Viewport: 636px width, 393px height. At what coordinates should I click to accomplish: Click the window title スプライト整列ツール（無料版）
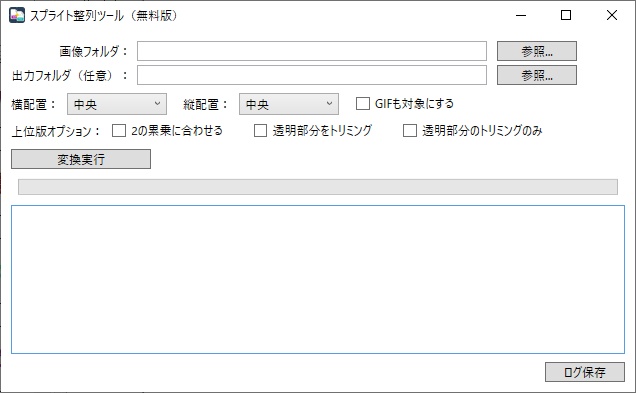point(103,16)
